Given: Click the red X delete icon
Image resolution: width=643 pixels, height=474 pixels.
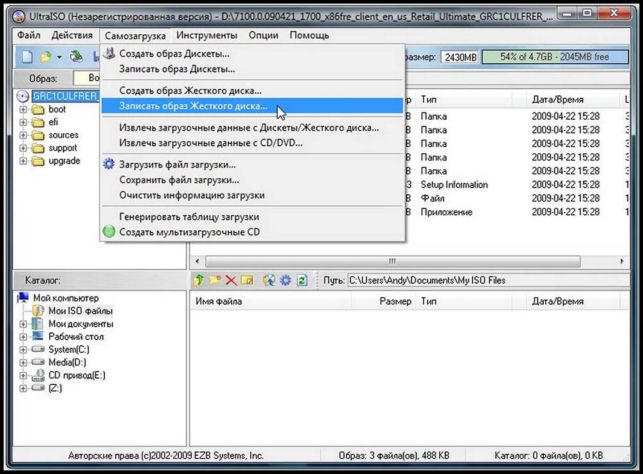Looking at the screenshot, I should 231,280.
